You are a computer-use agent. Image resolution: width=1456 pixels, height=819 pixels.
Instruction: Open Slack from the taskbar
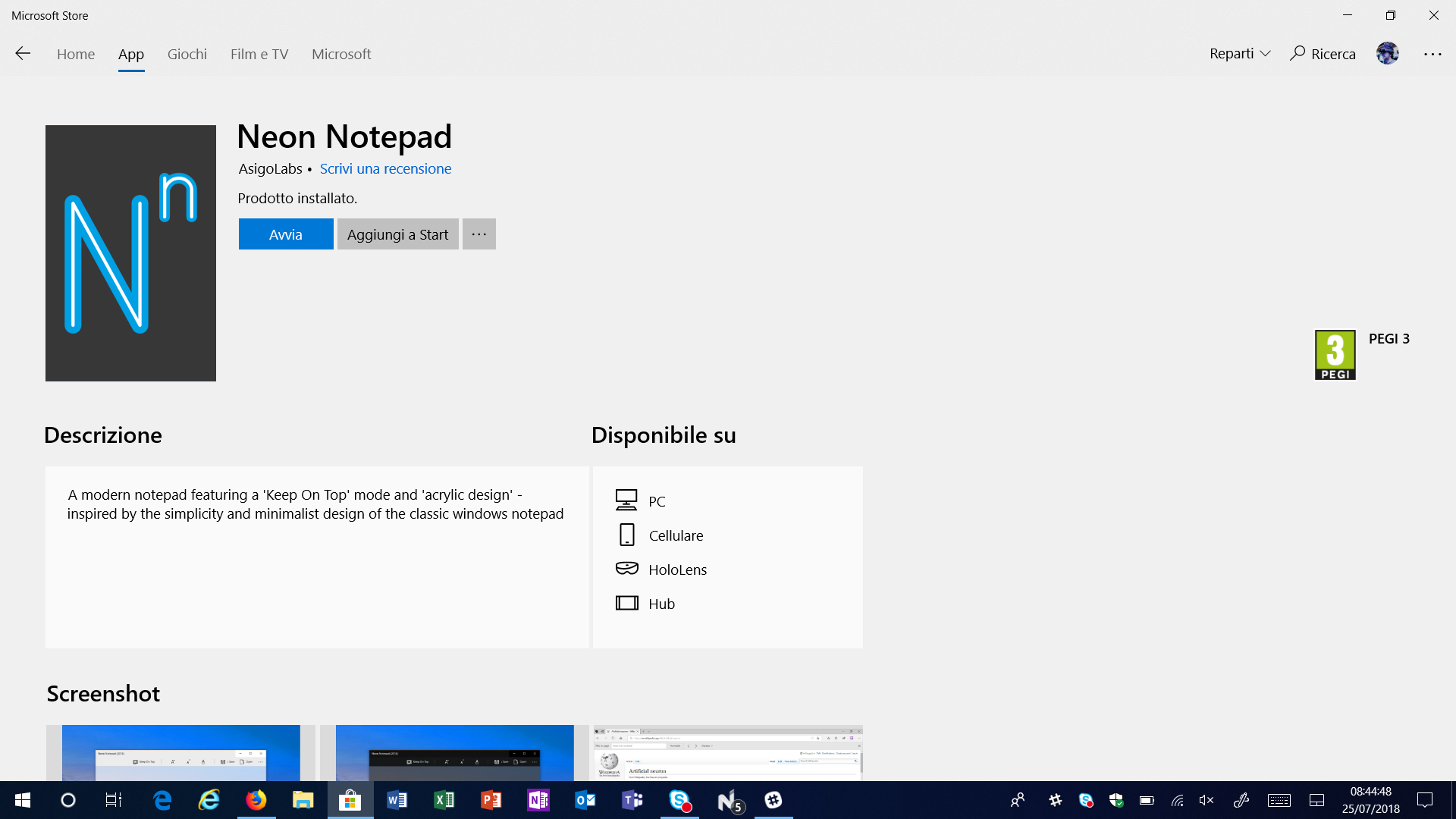(x=773, y=800)
